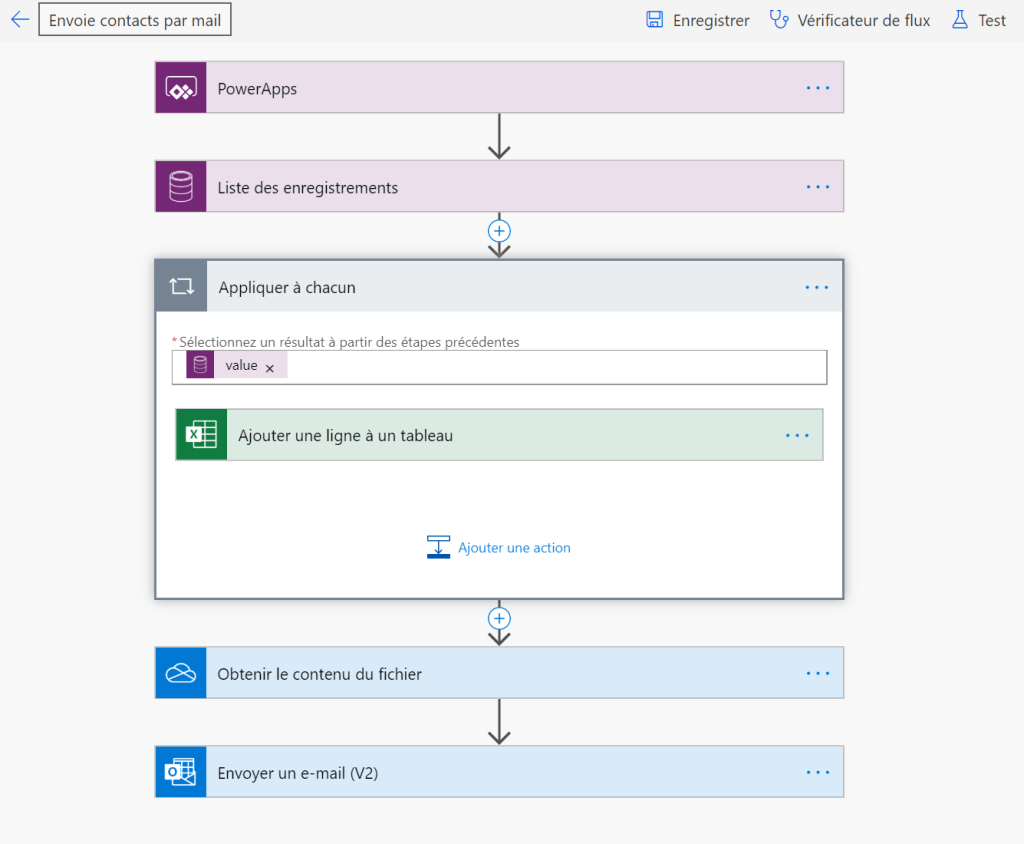Click the plus button below Liste des enregistrements

click(499, 231)
